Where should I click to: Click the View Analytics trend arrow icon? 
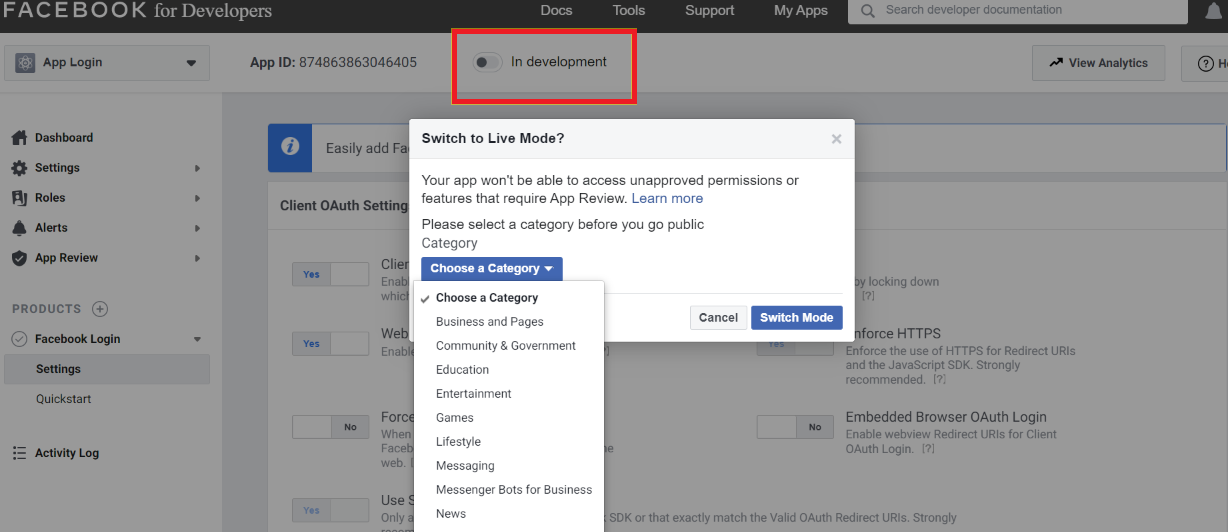pos(1056,62)
